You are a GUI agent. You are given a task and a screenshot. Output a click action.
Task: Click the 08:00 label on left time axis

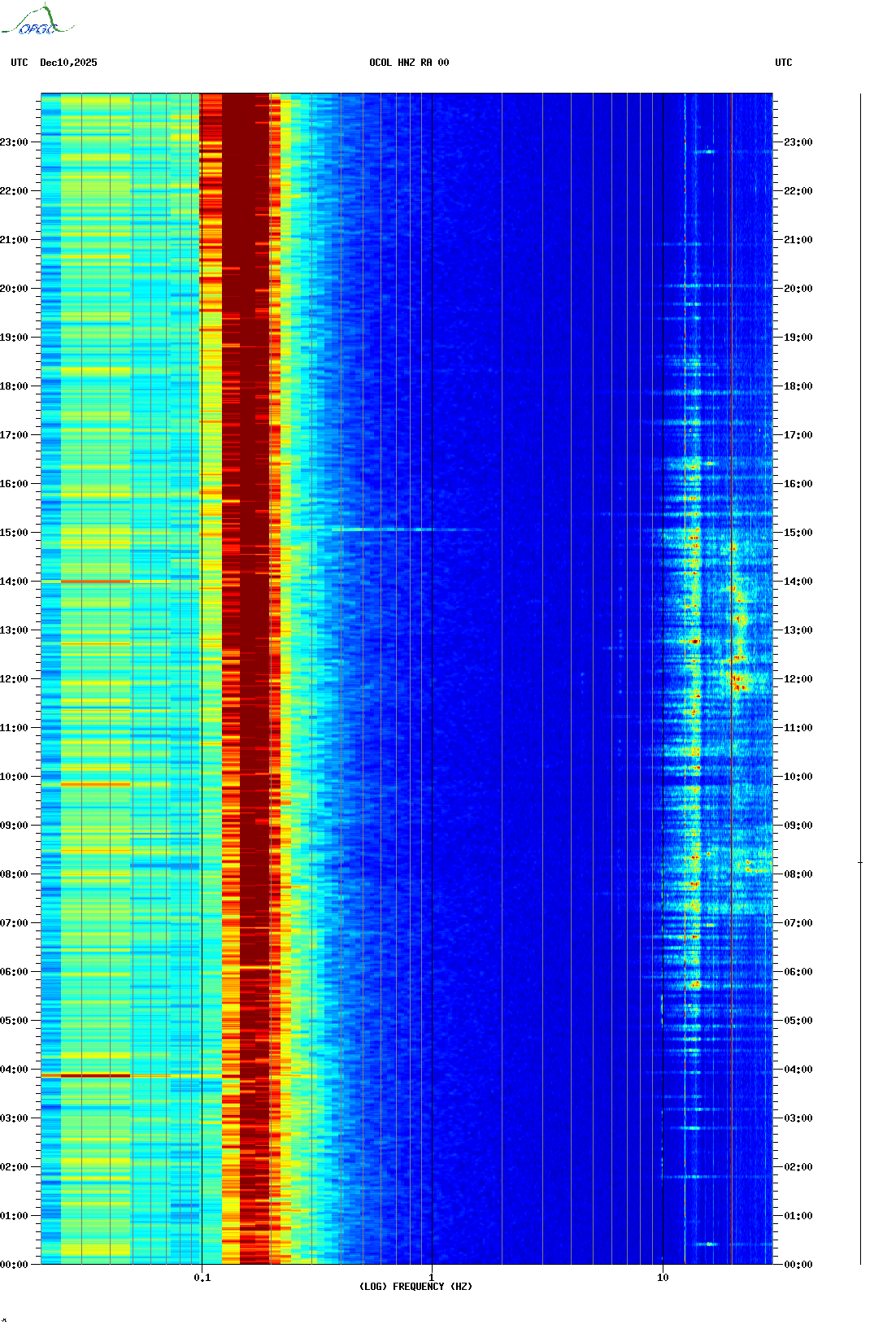pyautogui.click(x=14, y=874)
